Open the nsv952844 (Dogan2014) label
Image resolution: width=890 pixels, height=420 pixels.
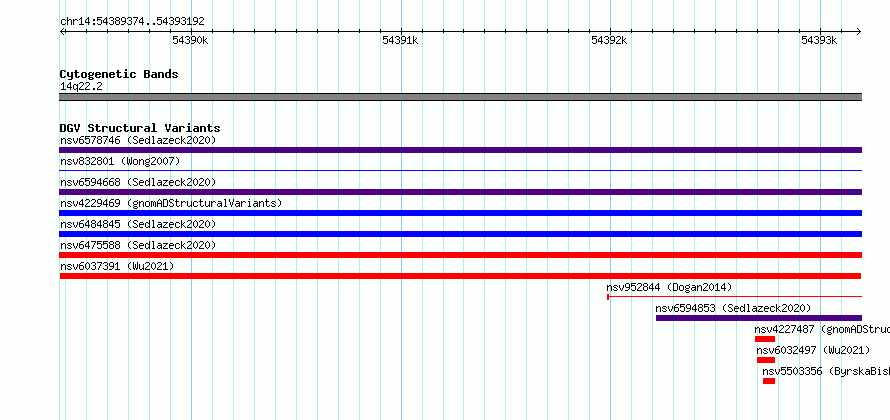(669, 287)
